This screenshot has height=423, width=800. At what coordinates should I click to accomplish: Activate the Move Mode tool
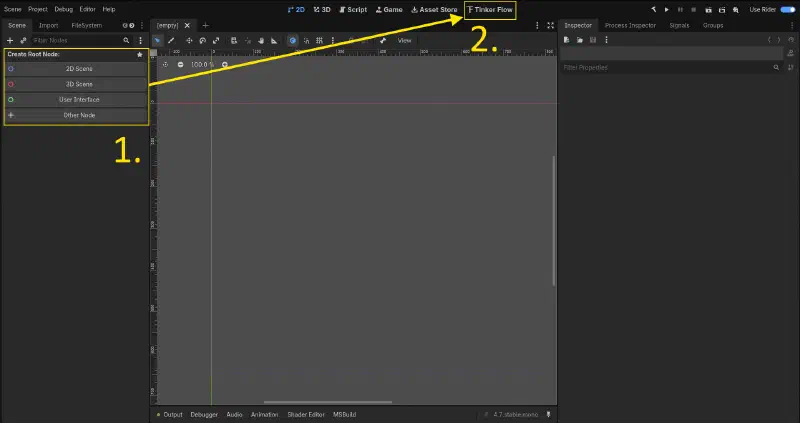pos(189,40)
